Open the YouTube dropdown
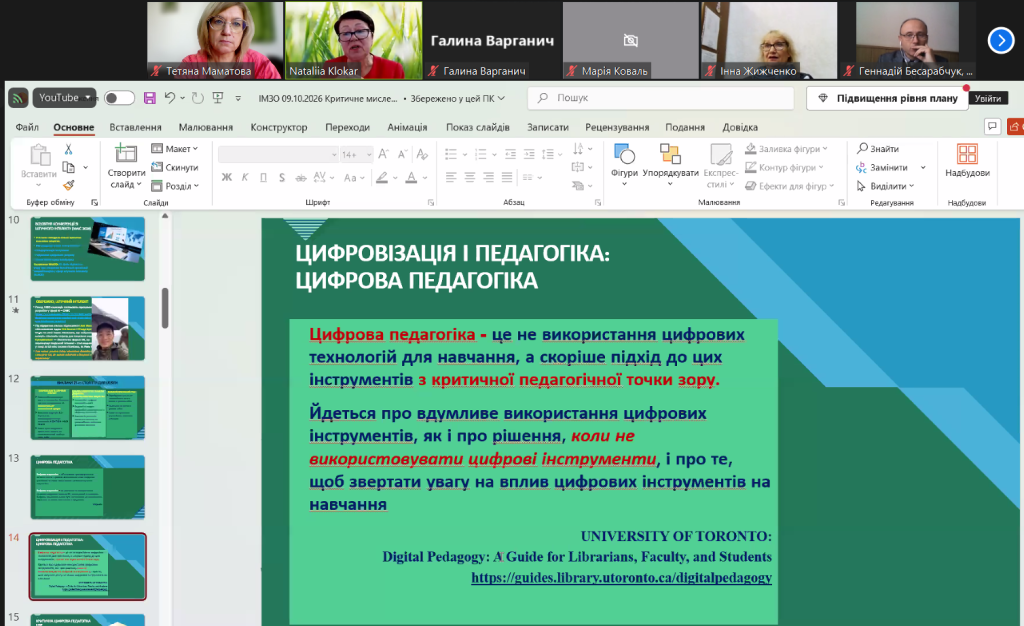Screen dimensions: 1024x626 (64, 98)
